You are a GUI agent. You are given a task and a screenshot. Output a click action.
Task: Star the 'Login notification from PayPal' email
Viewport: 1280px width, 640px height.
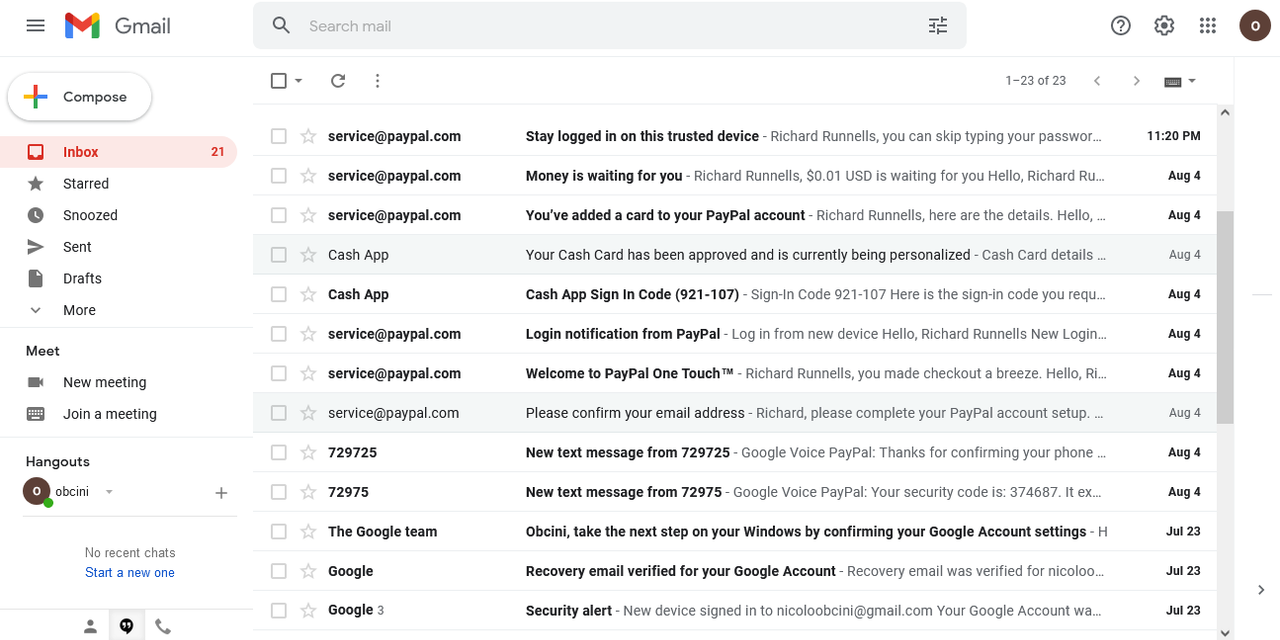[308, 334]
